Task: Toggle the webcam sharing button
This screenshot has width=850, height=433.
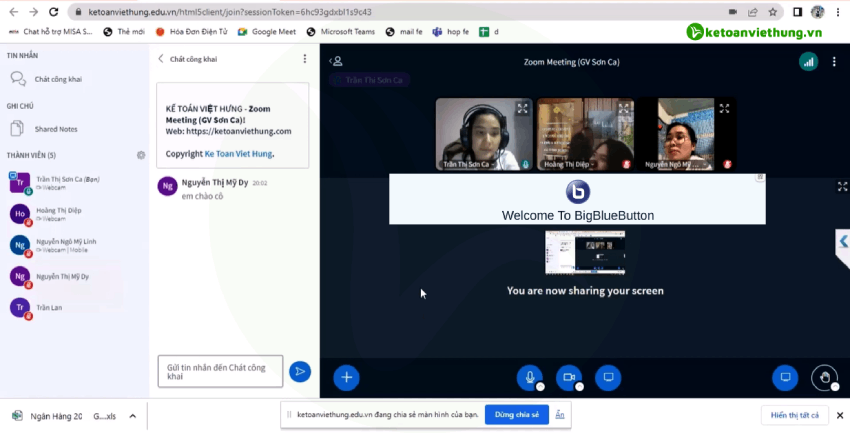Action: pyautogui.click(x=568, y=377)
